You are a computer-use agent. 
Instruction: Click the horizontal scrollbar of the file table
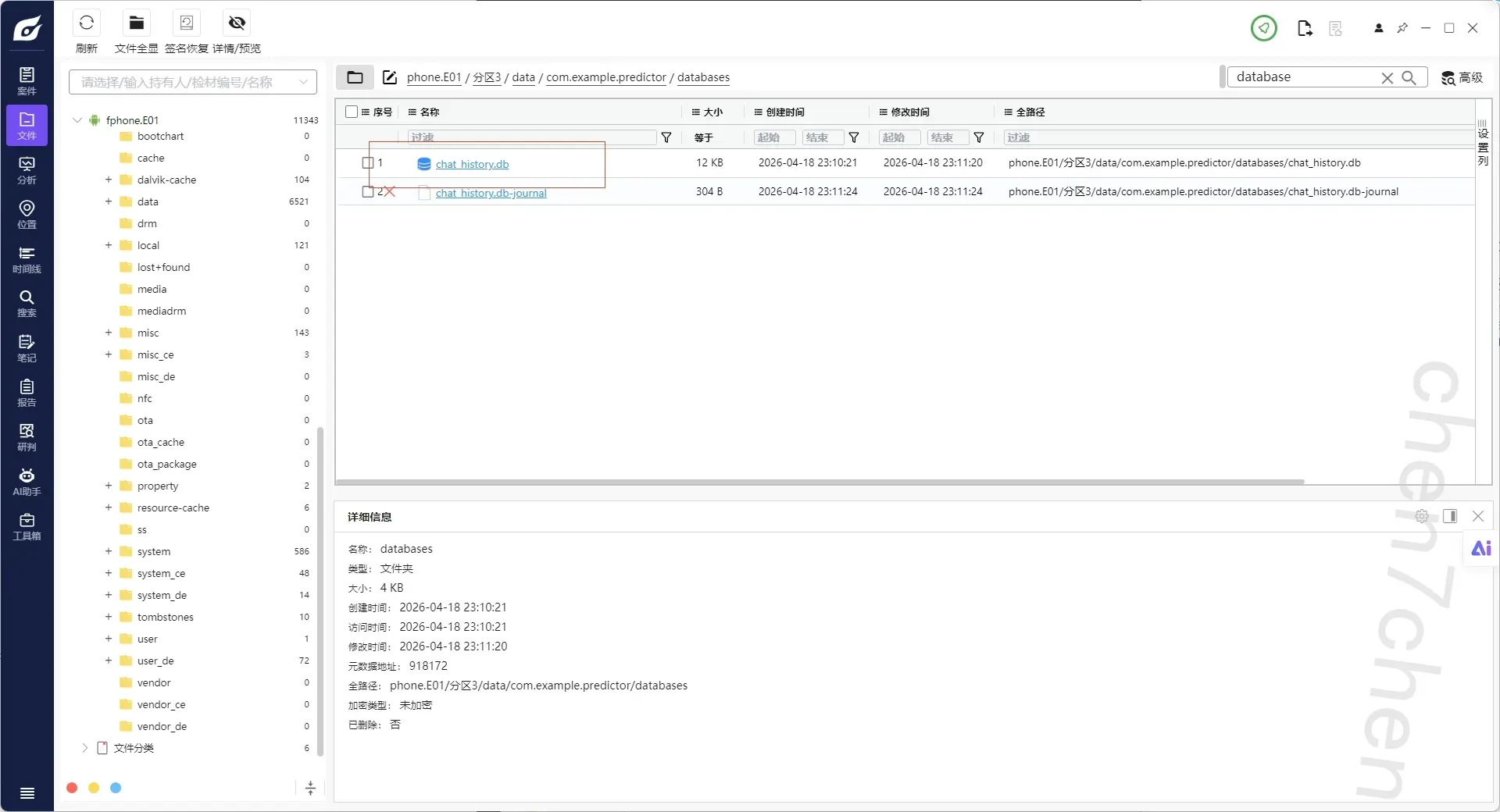tap(820, 482)
